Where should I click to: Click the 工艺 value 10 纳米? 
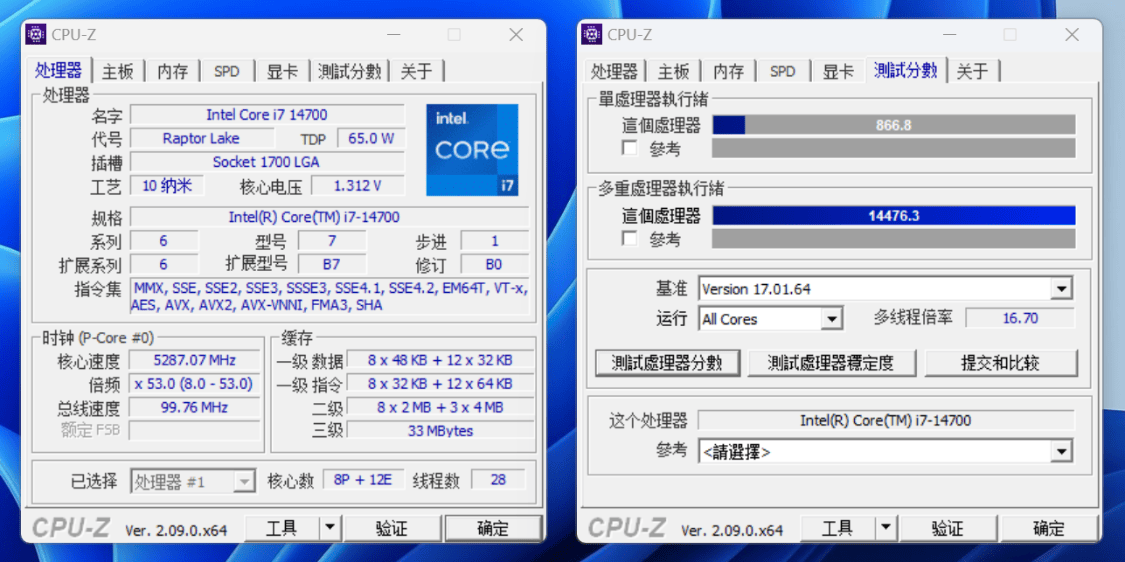(167, 186)
